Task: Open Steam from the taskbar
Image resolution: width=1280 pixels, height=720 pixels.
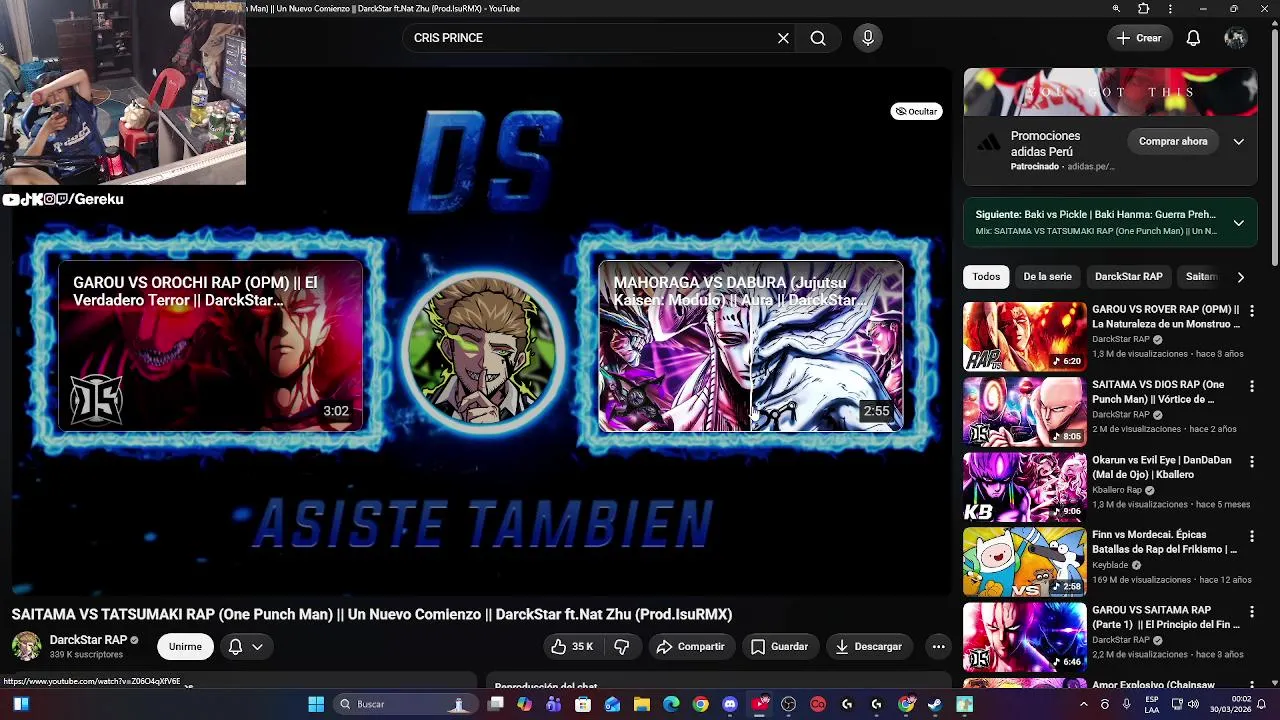Action: [x=934, y=704]
